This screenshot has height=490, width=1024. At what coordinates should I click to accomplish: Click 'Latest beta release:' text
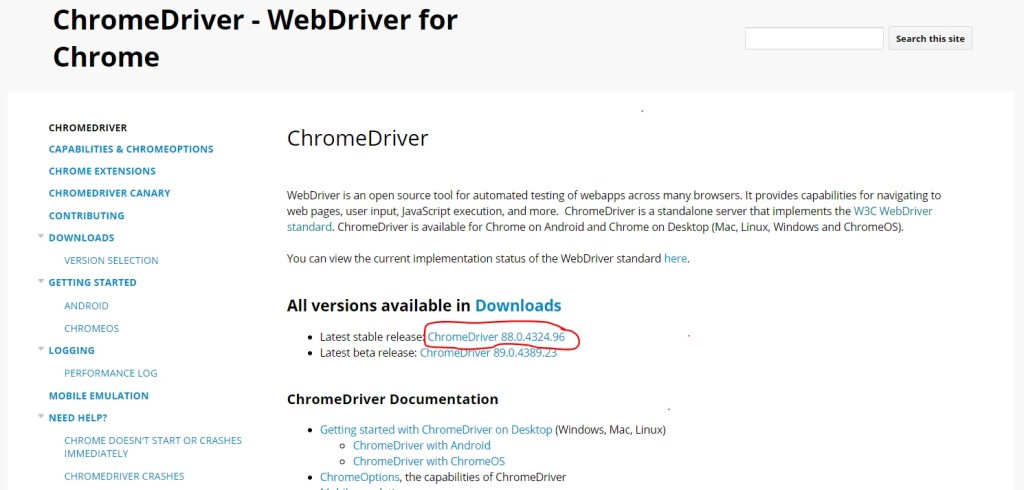[368, 353]
